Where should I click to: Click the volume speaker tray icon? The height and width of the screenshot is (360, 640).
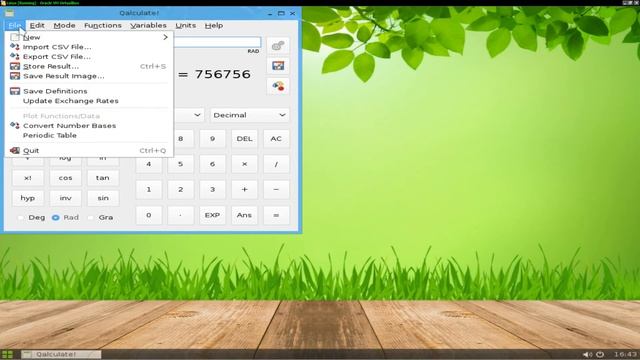(588, 354)
